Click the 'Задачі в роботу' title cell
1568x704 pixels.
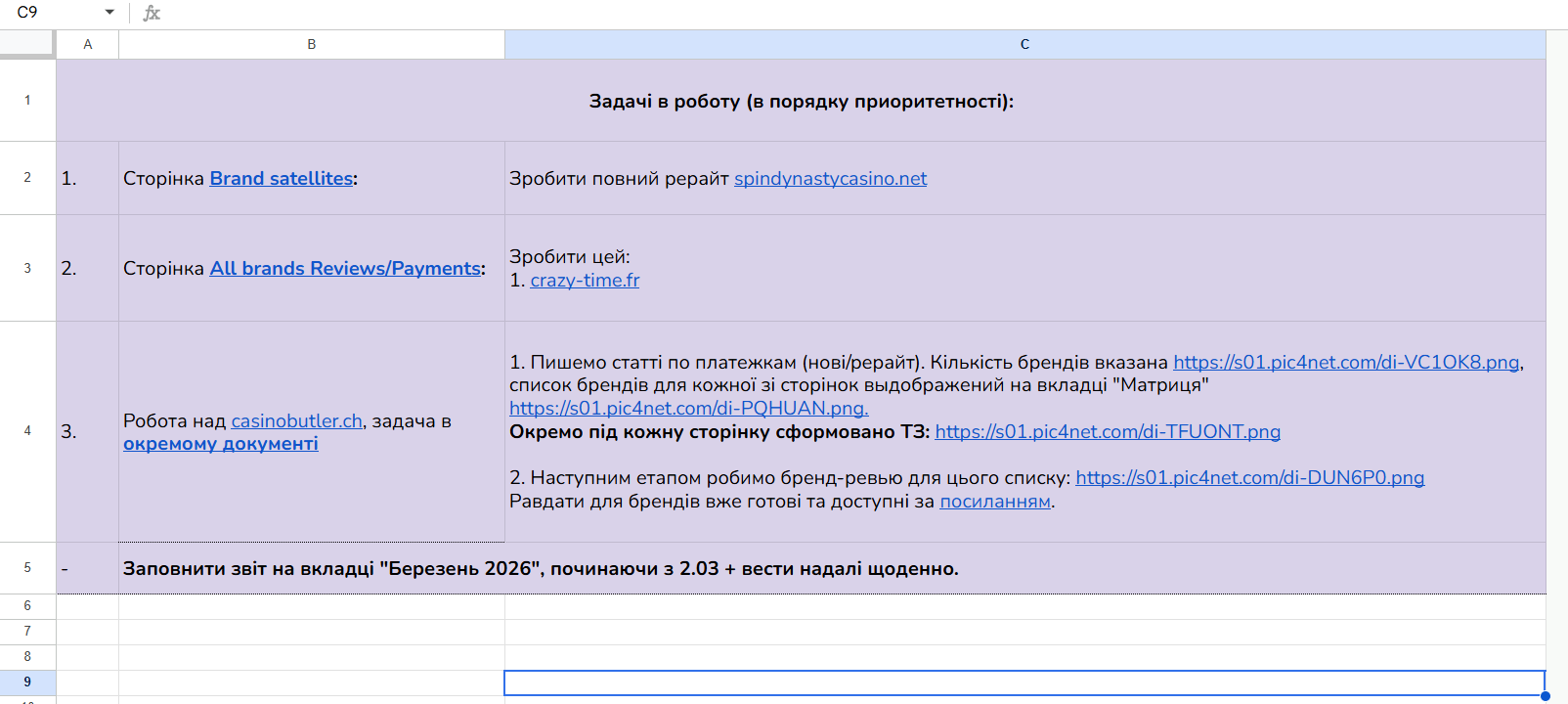802,101
